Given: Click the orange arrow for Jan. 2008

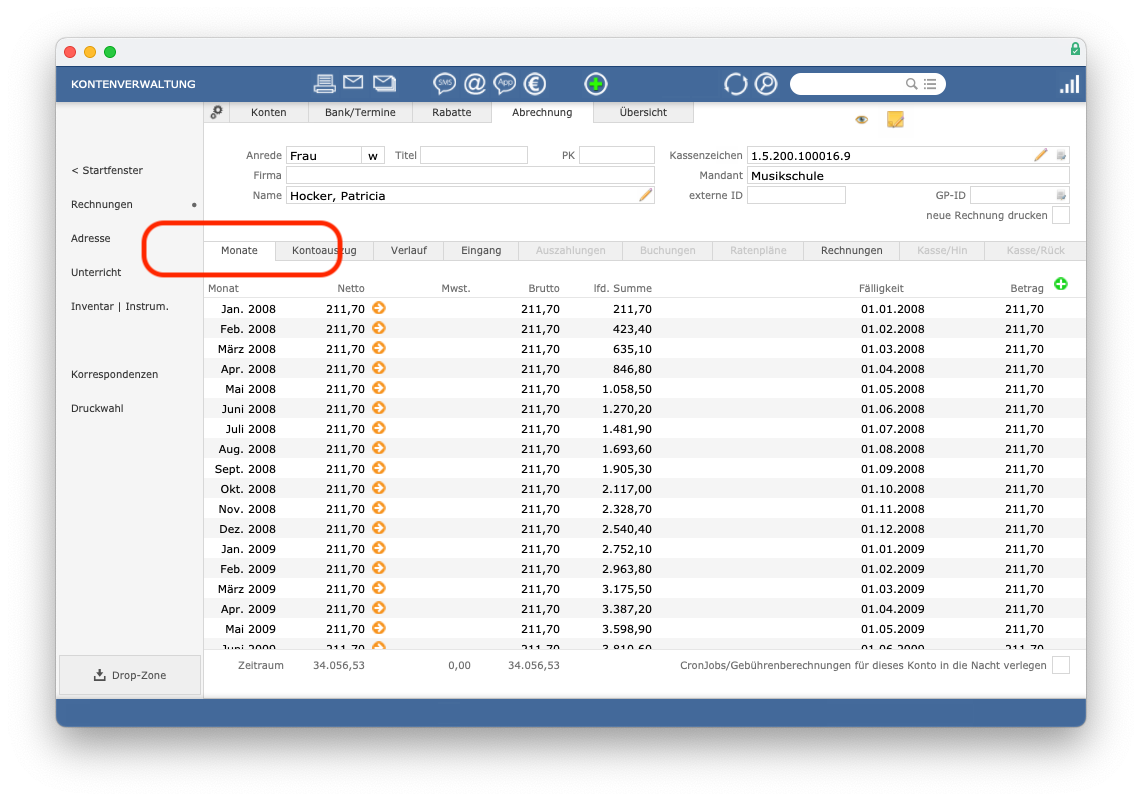Looking at the screenshot, I should 379,308.
